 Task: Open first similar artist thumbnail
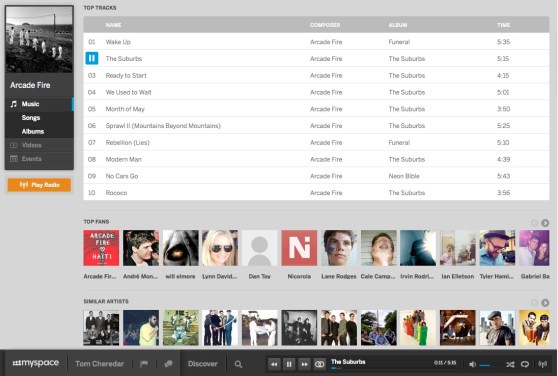101,328
